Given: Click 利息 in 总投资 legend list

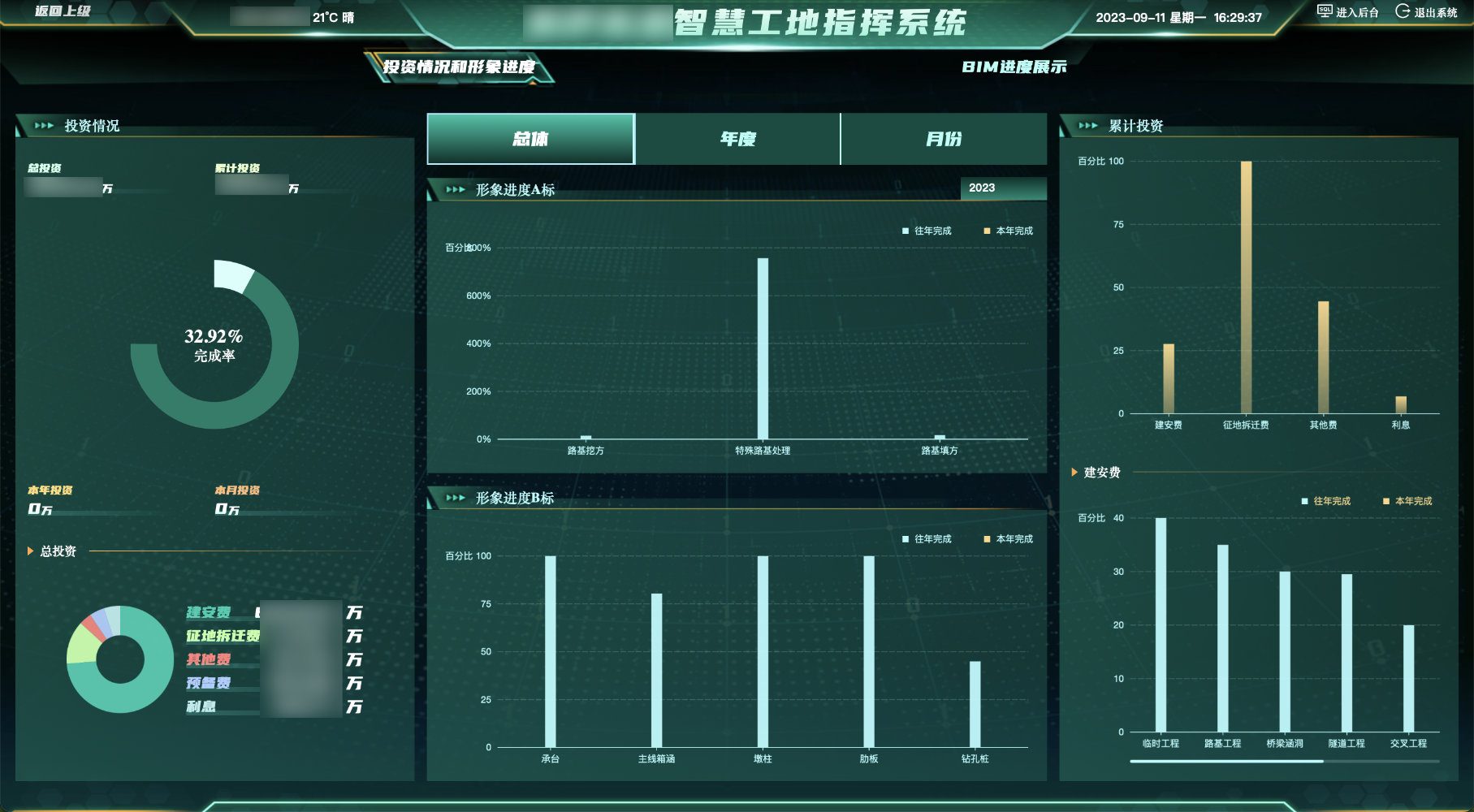Looking at the screenshot, I should 201,707.
